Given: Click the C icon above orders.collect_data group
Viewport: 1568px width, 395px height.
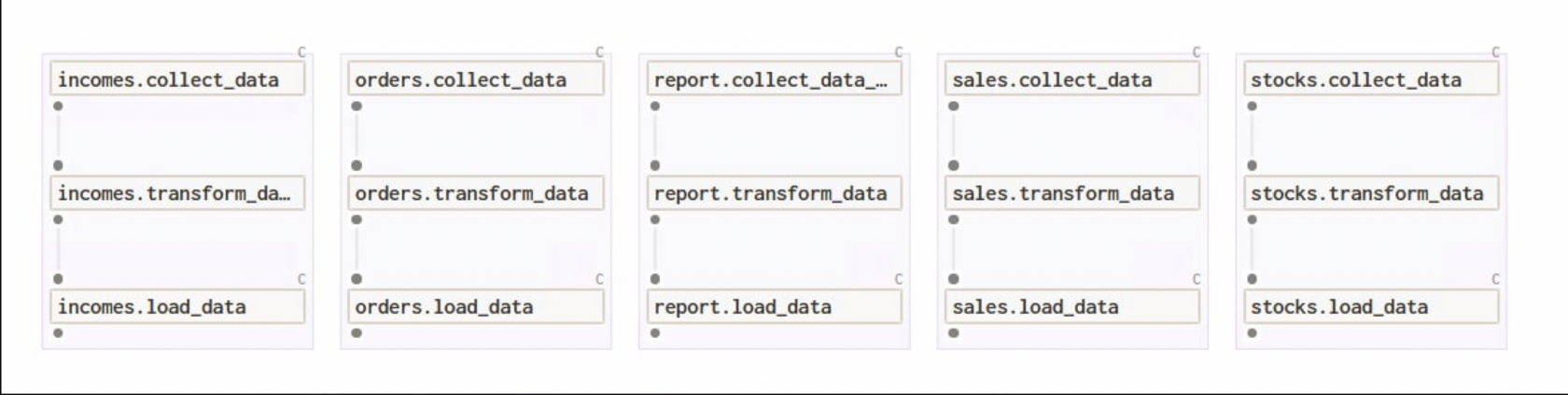Looking at the screenshot, I should pyautogui.click(x=599, y=52).
